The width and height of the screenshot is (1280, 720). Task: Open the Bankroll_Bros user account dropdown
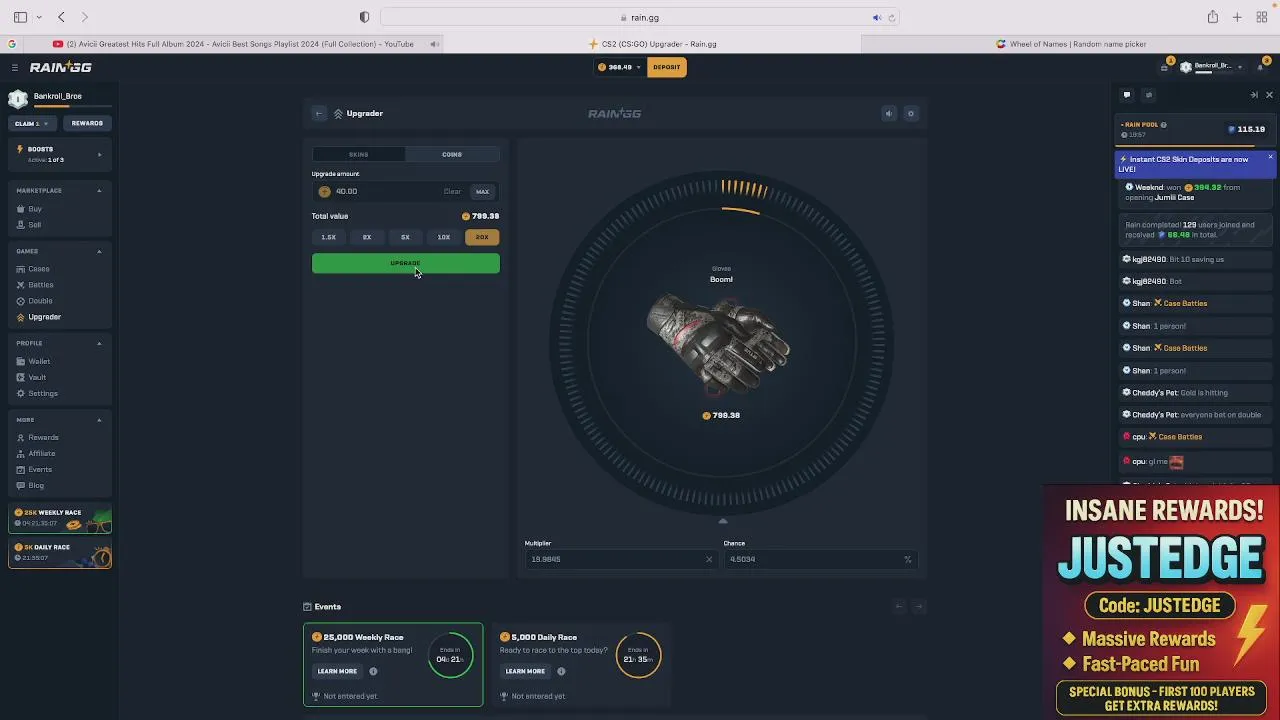click(x=1211, y=67)
